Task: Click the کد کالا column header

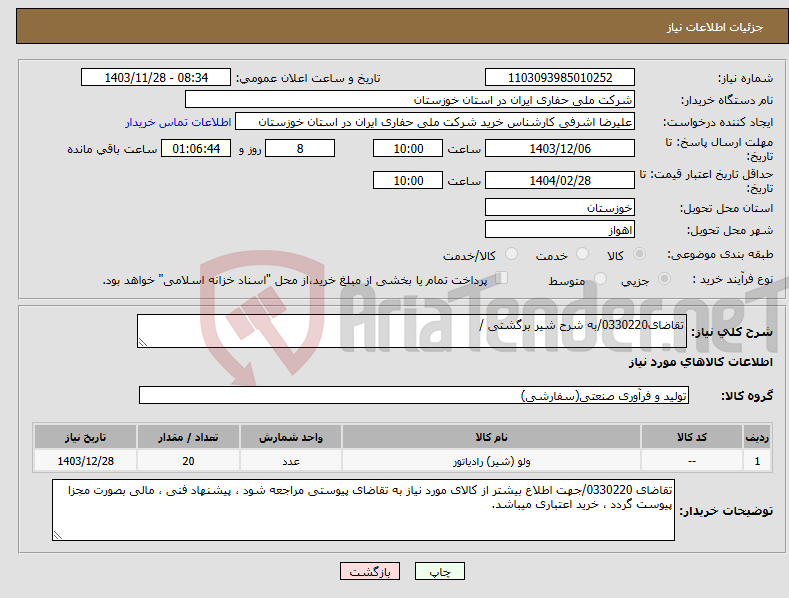Action: (x=692, y=437)
